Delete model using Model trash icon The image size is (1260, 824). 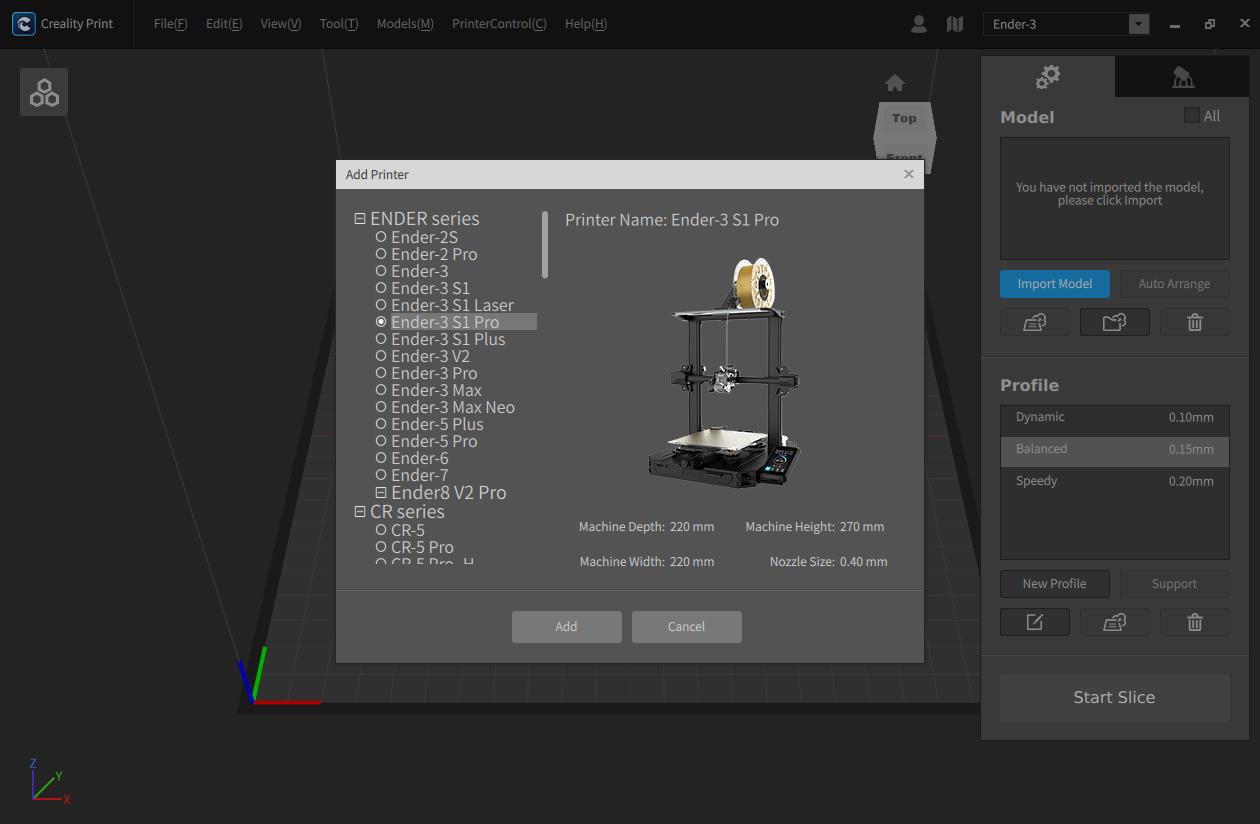[1195, 322]
